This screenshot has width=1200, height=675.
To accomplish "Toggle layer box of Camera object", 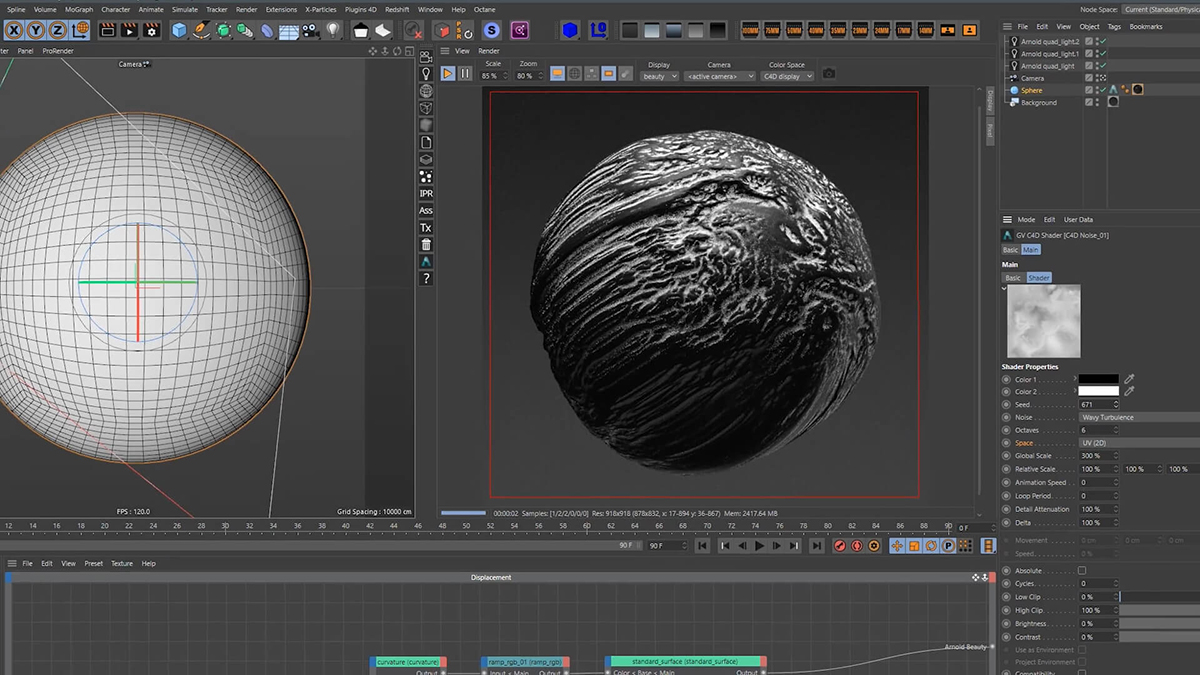I will coord(1090,78).
